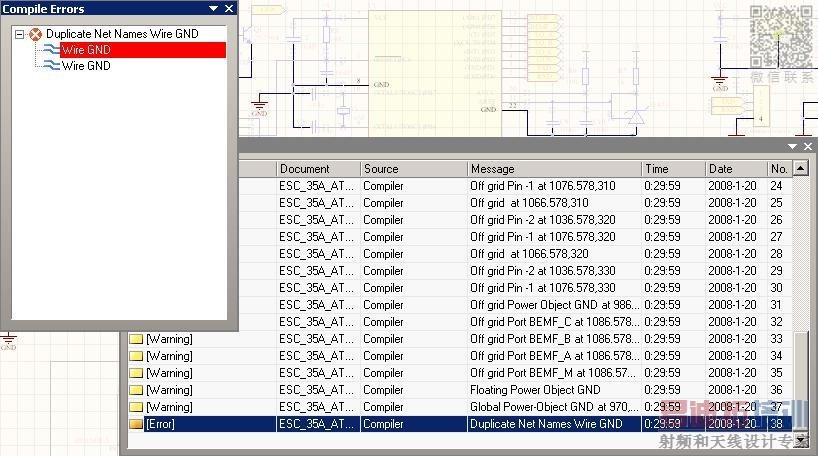Sort messages by Source column header
This screenshot has width=818, height=456.
pyautogui.click(x=414, y=169)
